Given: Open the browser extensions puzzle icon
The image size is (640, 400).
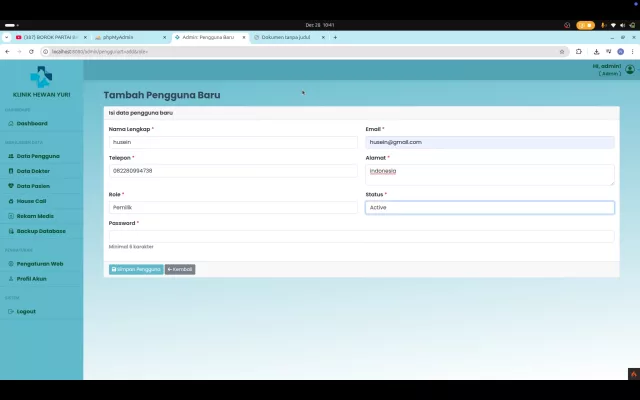Looking at the screenshot, I should click(x=579, y=51).
